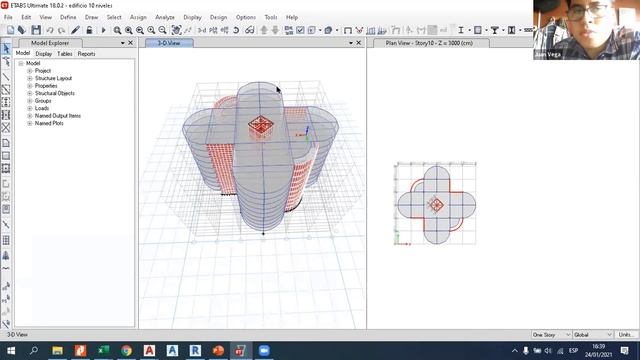Switch to the Display tab in Model Explorer

tap(43, 54)
